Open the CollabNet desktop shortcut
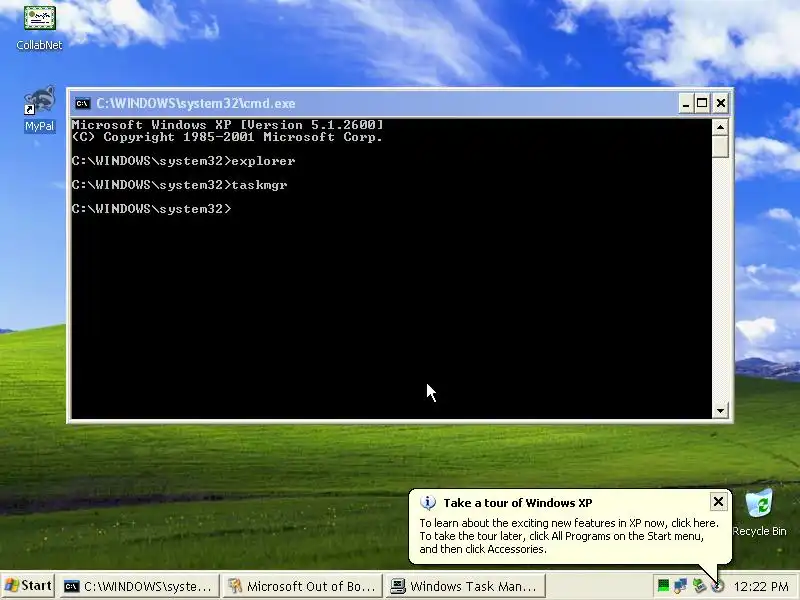800x600 pixels. coord(39,27)
